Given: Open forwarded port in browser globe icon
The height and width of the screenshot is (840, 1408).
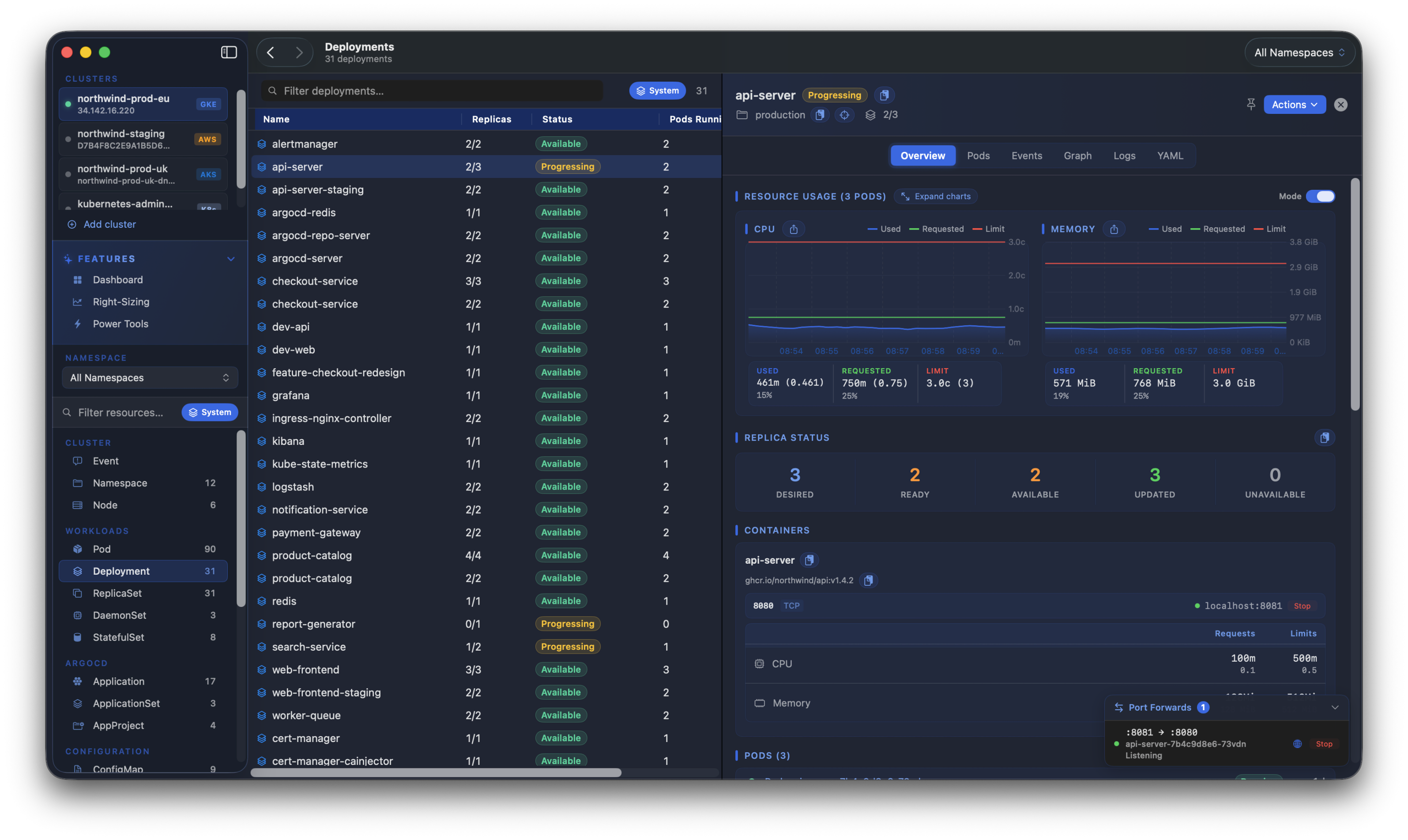Looking at the screenshot, I should (1297, 744).
